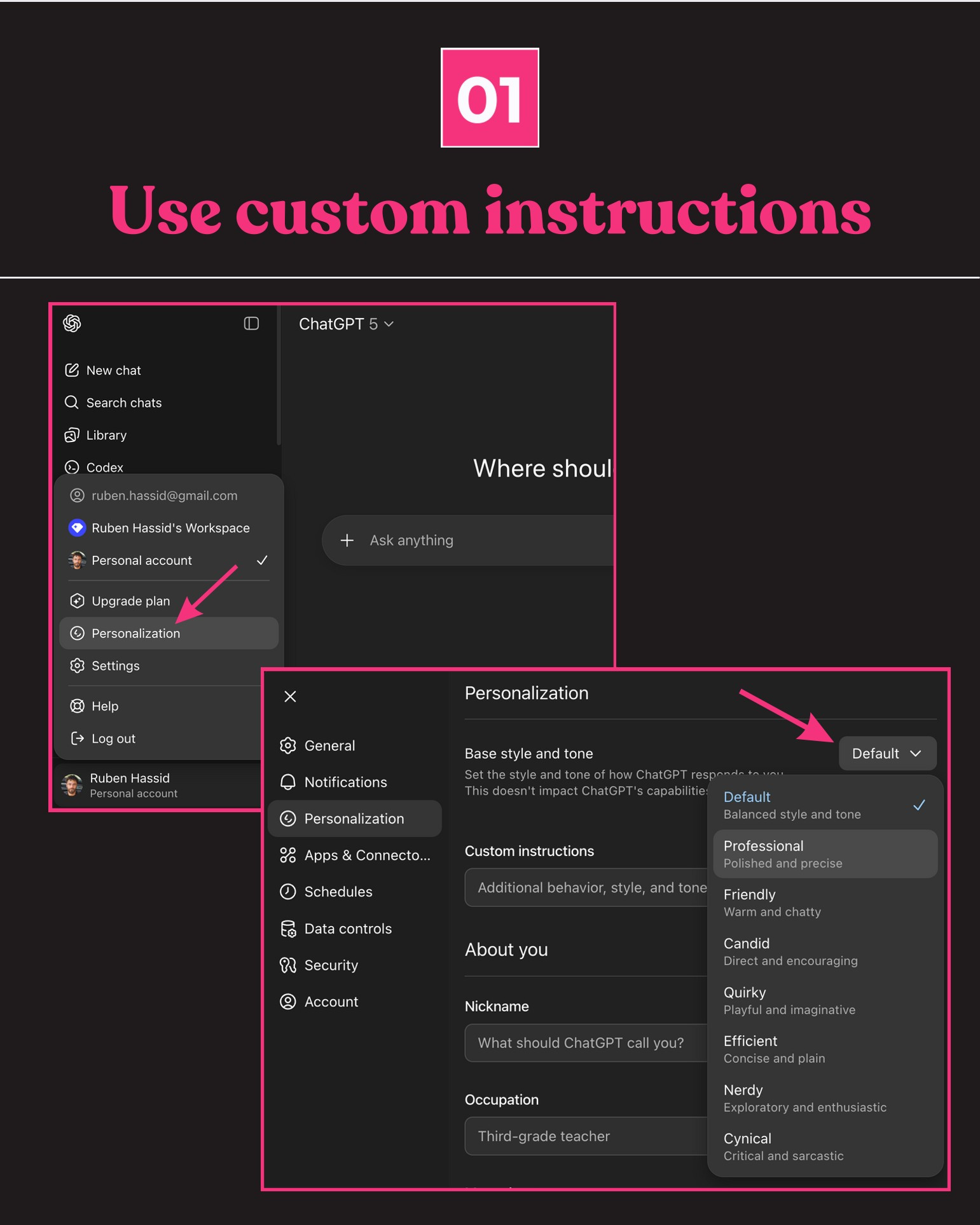
Task: Close the settings dialog with the X
Action: tap(291, 696)
